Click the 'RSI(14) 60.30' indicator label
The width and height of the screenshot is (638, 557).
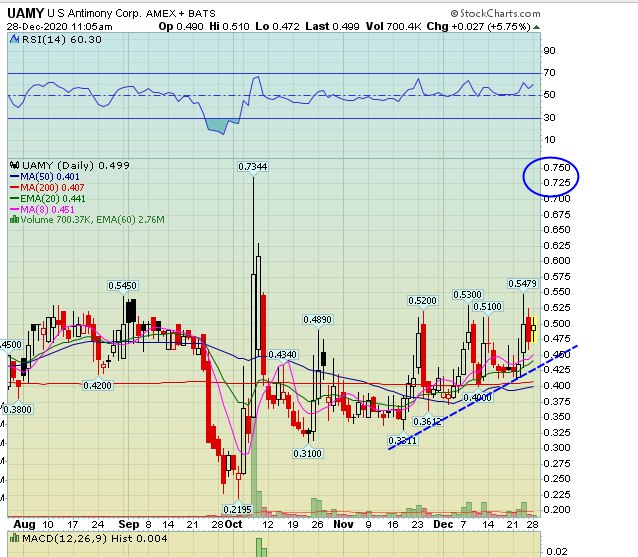tap(62, 39)
